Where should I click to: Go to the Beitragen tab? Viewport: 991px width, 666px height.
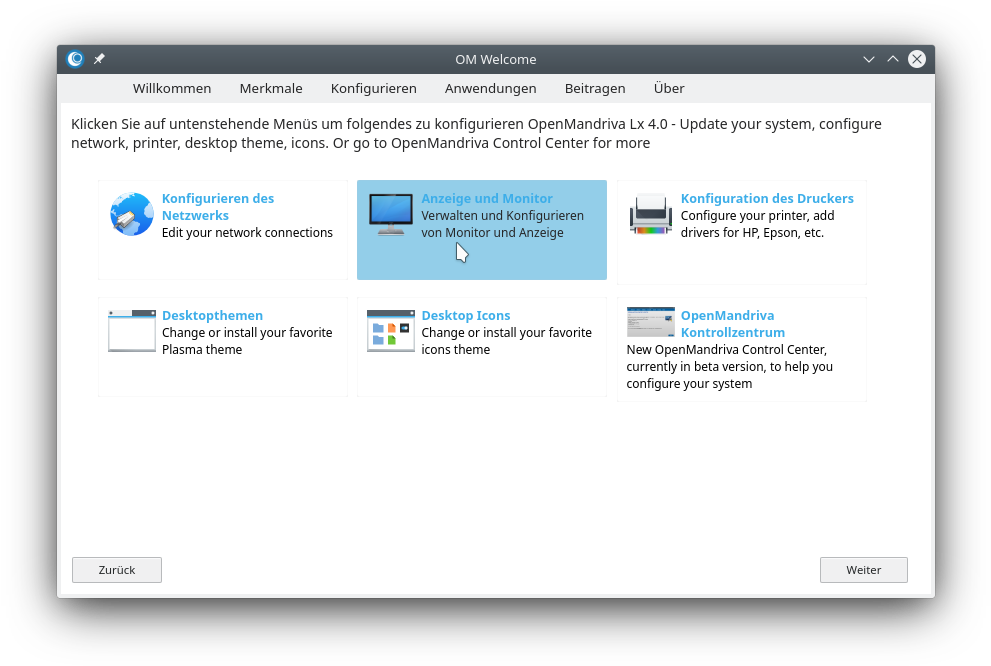(x=595, y=88)
